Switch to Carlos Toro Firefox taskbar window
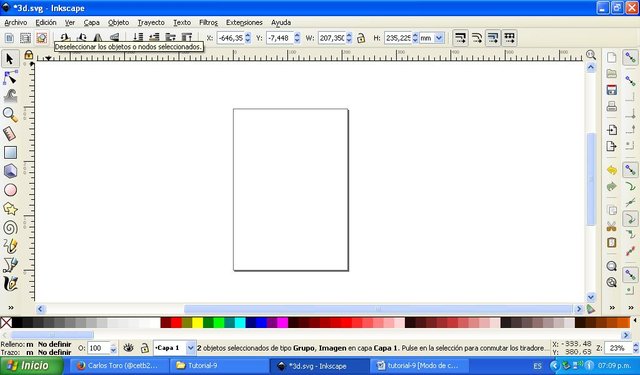Image resolution: width=640 pixels, height=375 pixels. (x=118, y=366)
